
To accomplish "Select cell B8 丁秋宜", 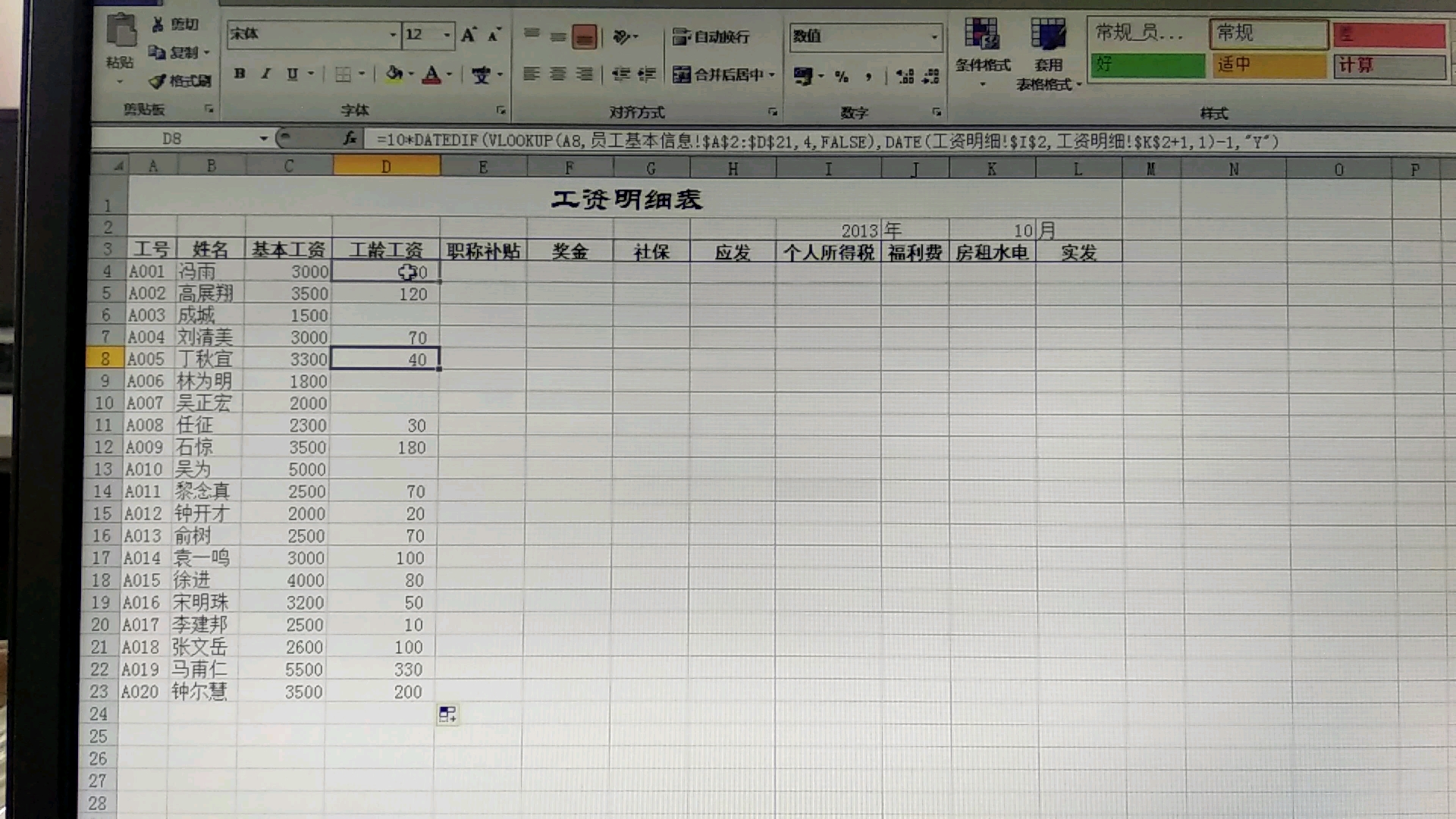I will 210,359.
